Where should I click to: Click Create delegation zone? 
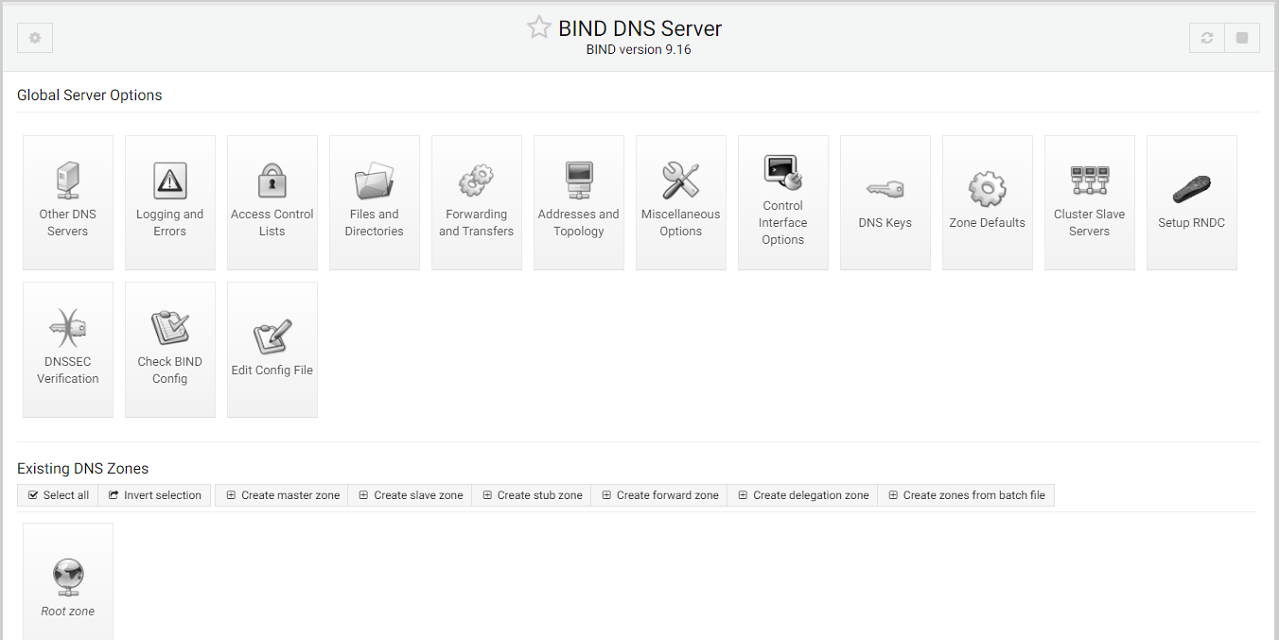click(x=803, y=495)
